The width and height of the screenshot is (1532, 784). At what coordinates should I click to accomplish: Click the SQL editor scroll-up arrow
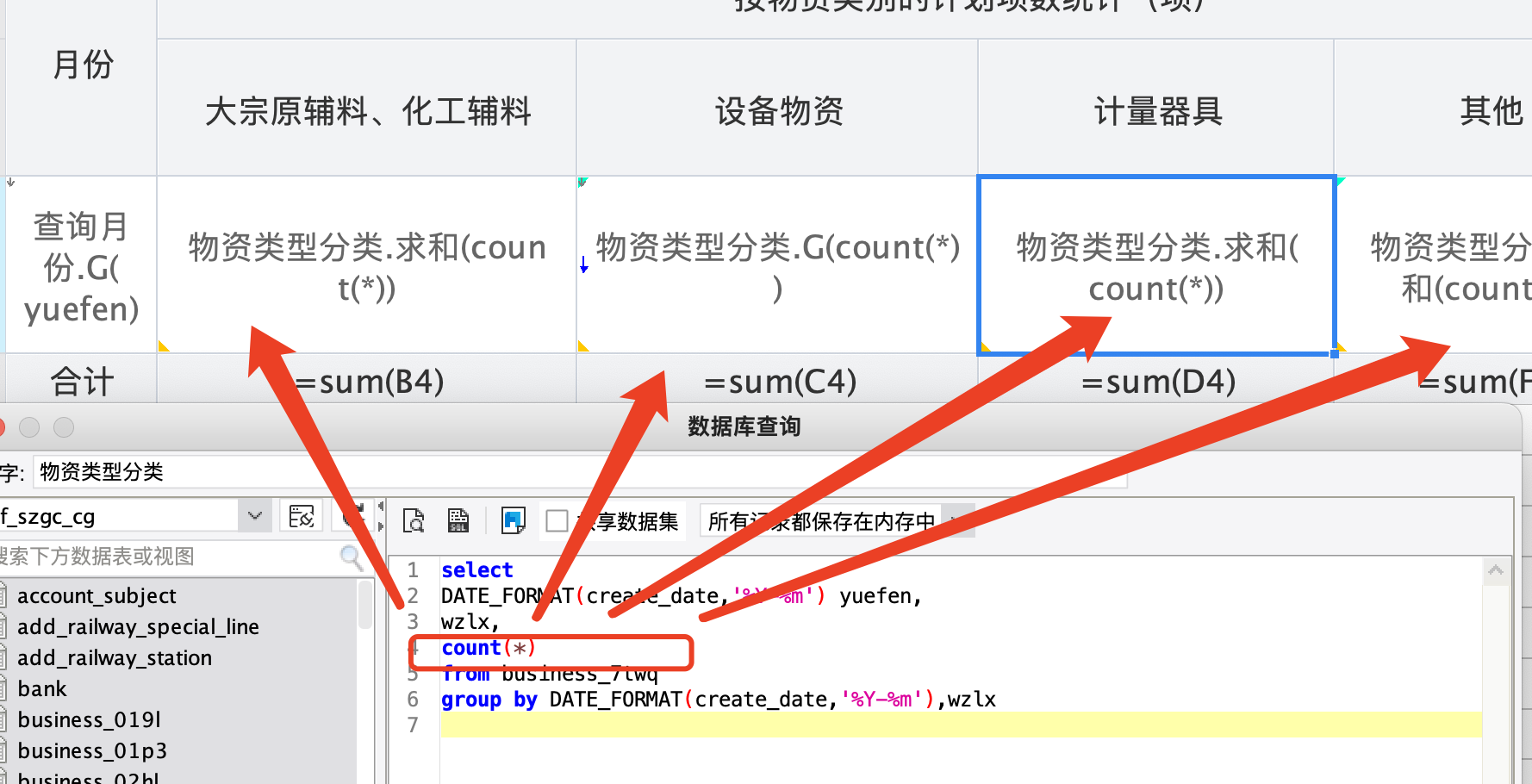[x=1496, y=570]
